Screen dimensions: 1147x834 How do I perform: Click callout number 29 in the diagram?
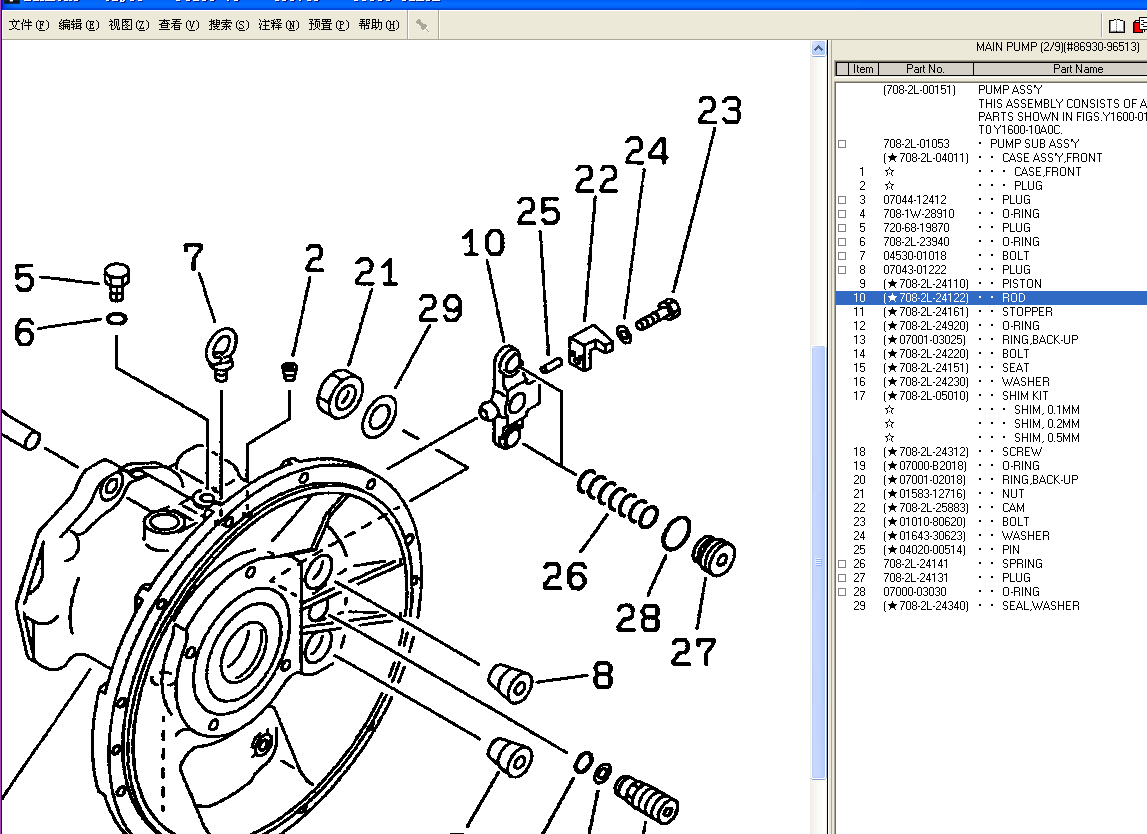[x=440, y=308]
